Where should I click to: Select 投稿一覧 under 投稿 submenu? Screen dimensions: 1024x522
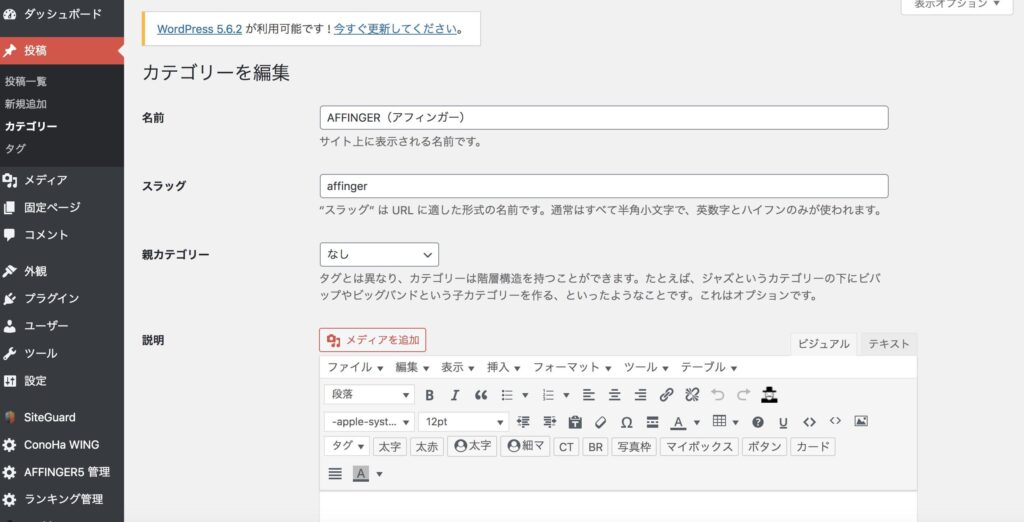coord(25,81)
